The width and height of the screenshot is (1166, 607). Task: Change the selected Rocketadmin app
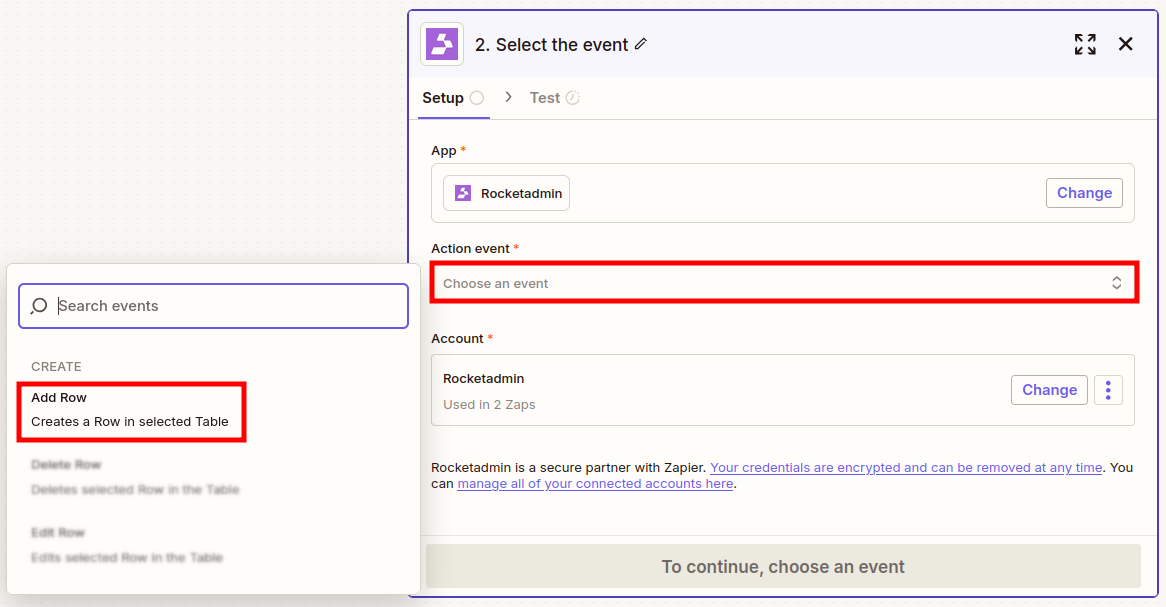[x=1084, y=193]
